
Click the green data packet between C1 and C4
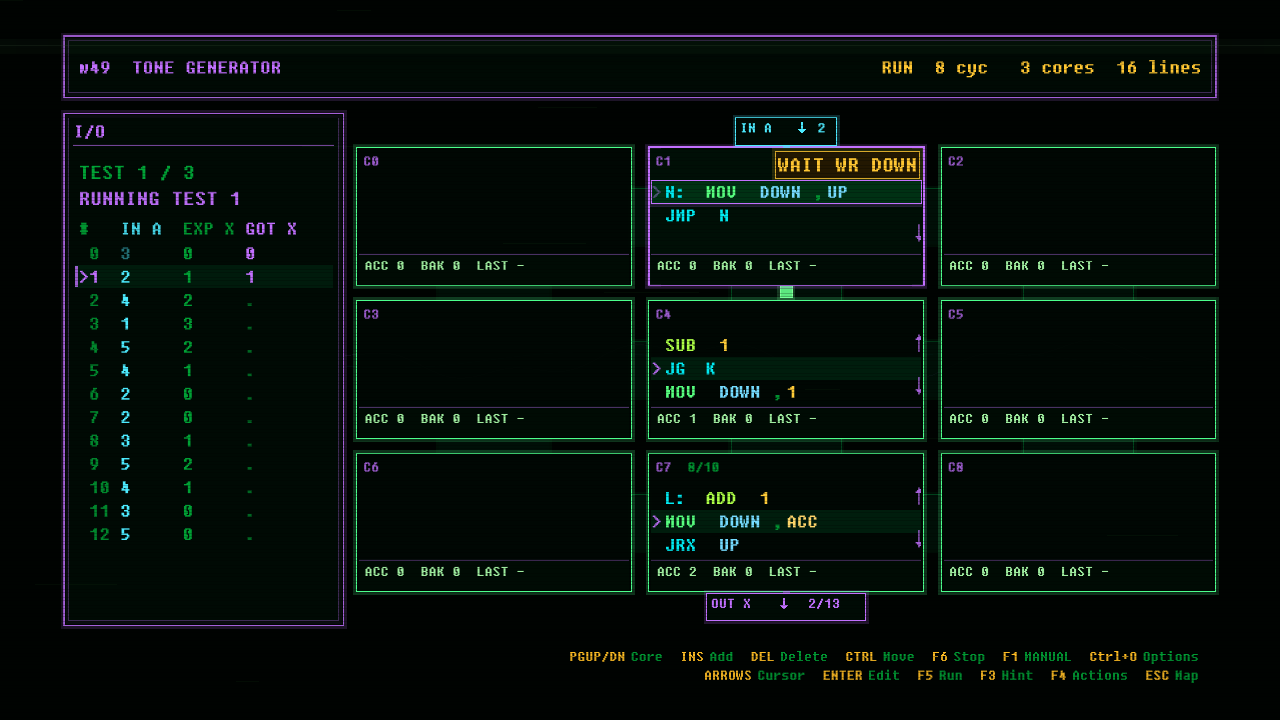coord(786,292)
